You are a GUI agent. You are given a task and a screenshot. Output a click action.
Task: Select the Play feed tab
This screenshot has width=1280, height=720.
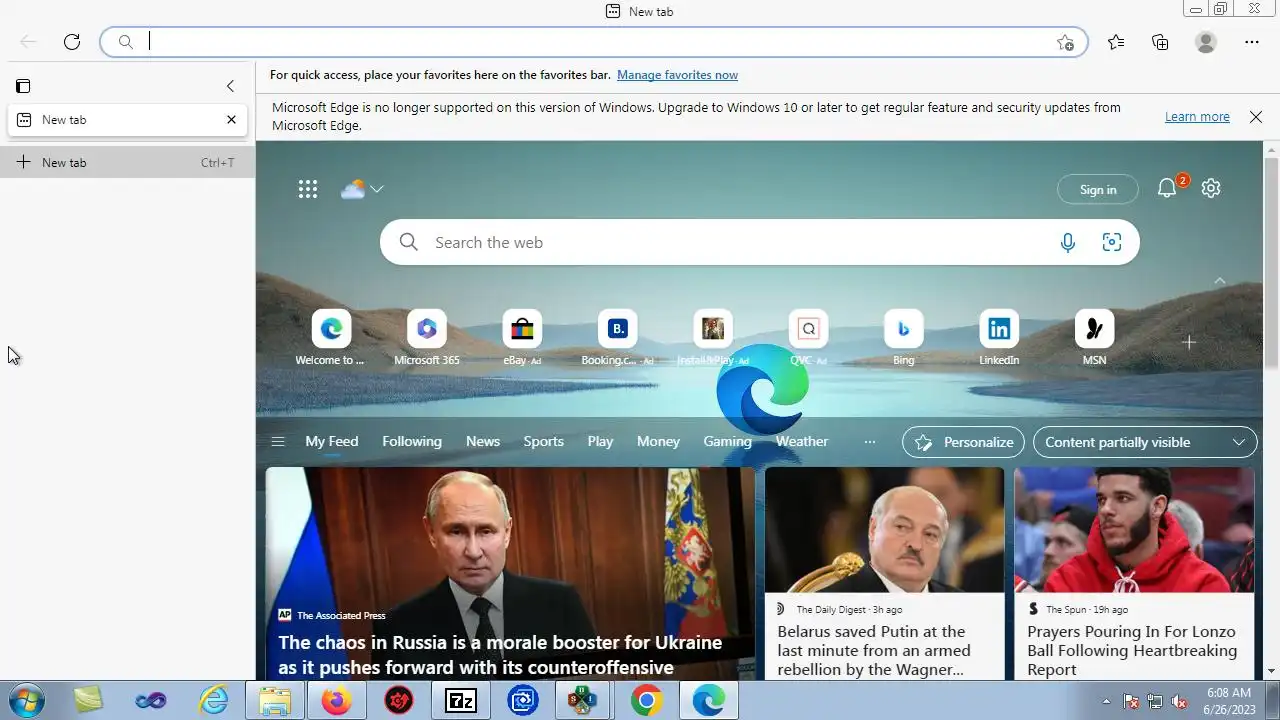[600, 441]
